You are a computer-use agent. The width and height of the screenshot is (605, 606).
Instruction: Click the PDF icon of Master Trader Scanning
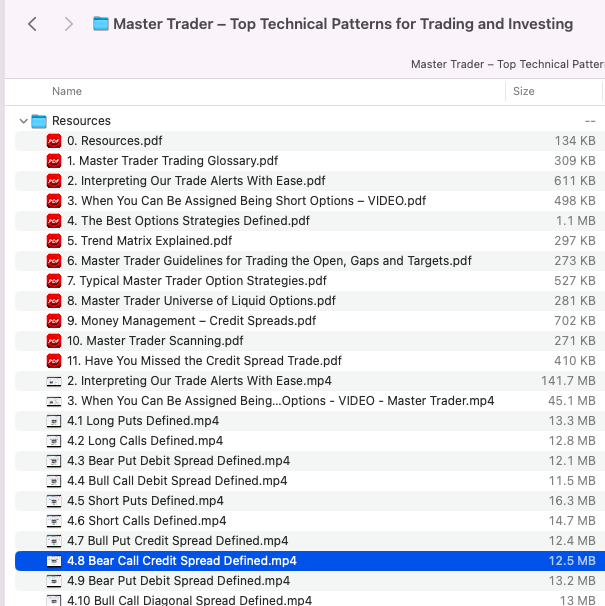coord(54,341)
